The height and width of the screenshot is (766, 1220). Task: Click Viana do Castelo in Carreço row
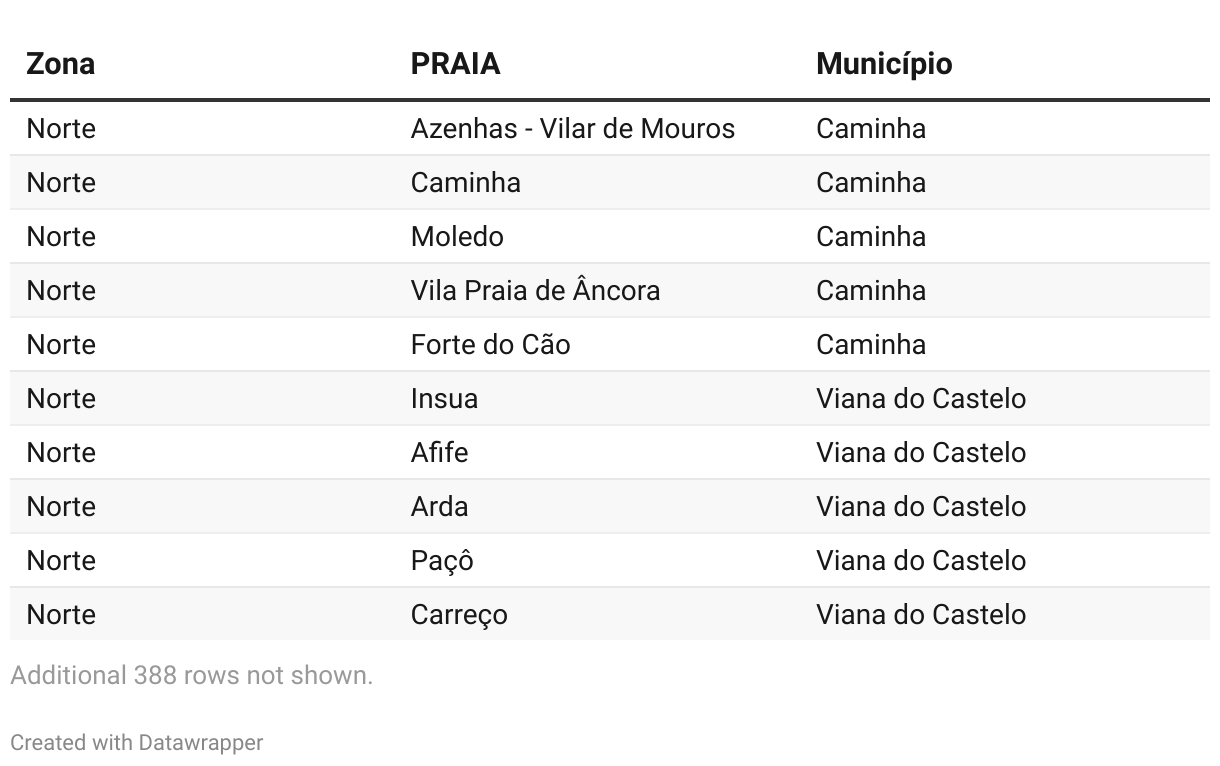[921, 615]
